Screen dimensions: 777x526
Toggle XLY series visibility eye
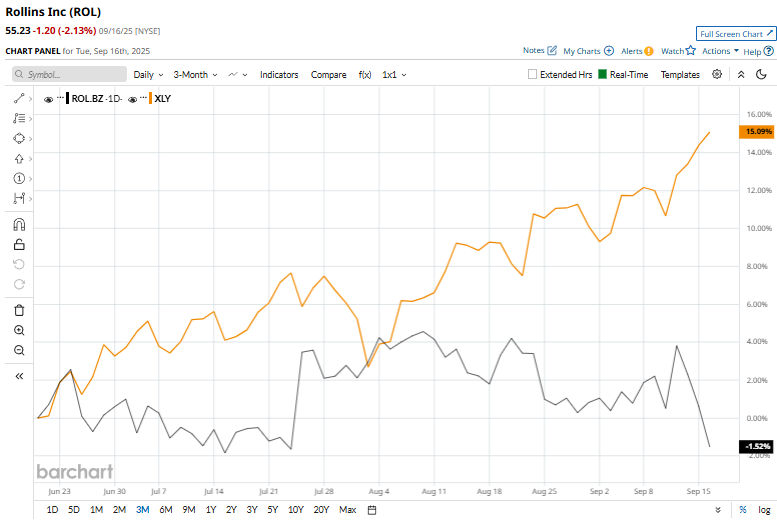(132, 99)
